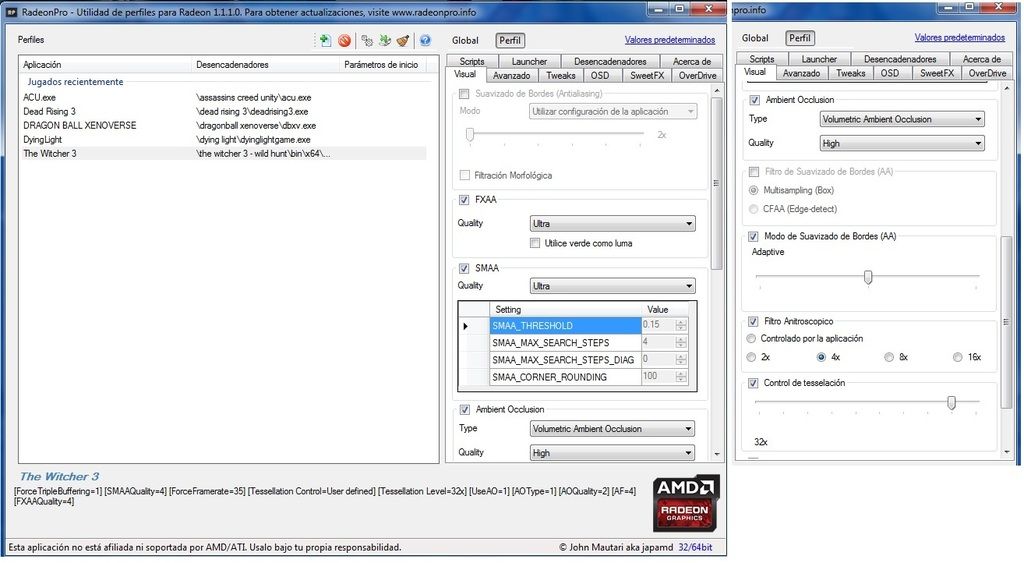Click Global button in right window

click(755, 38)
